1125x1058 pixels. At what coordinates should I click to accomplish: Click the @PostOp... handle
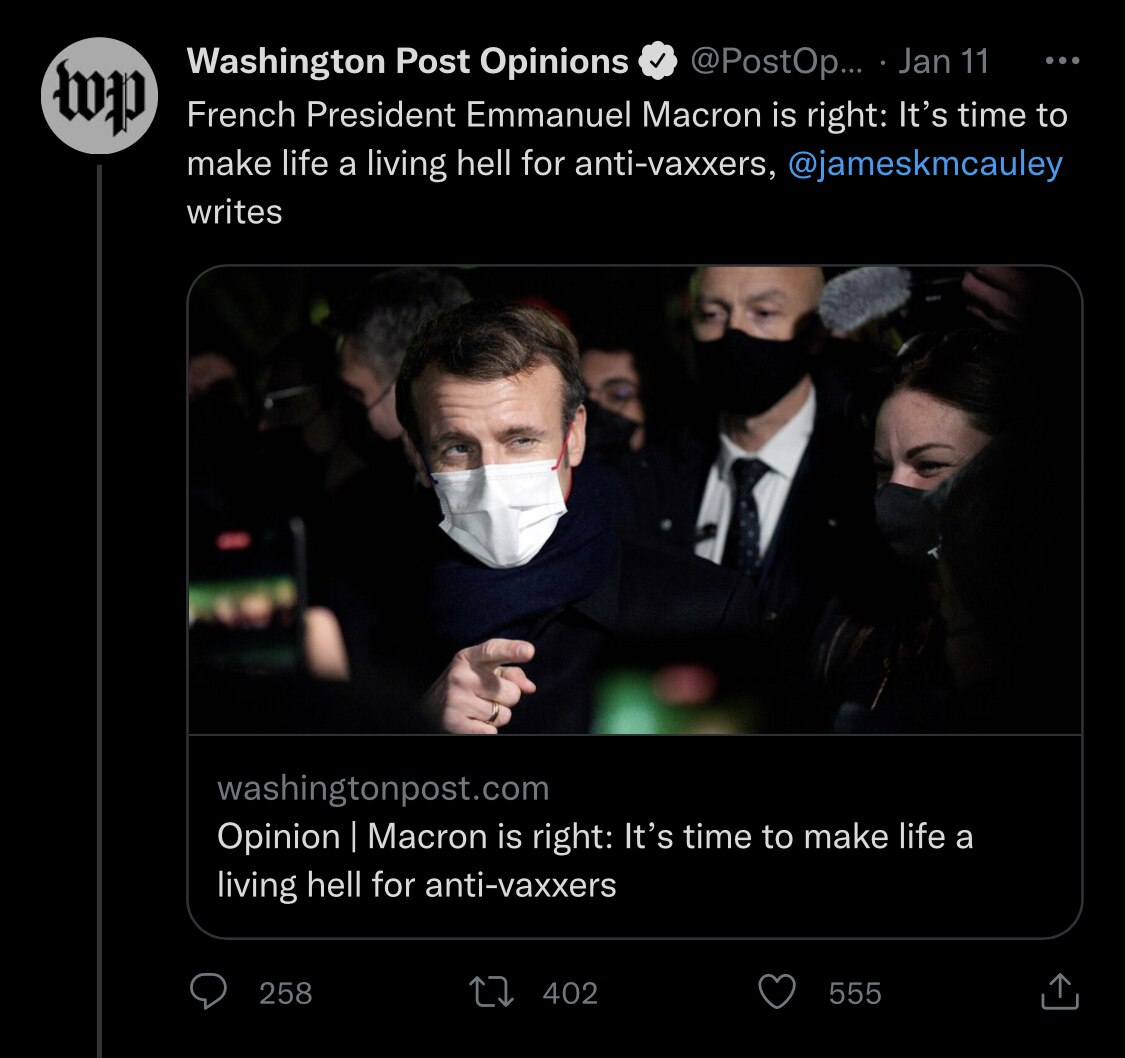tap(776, 60)
